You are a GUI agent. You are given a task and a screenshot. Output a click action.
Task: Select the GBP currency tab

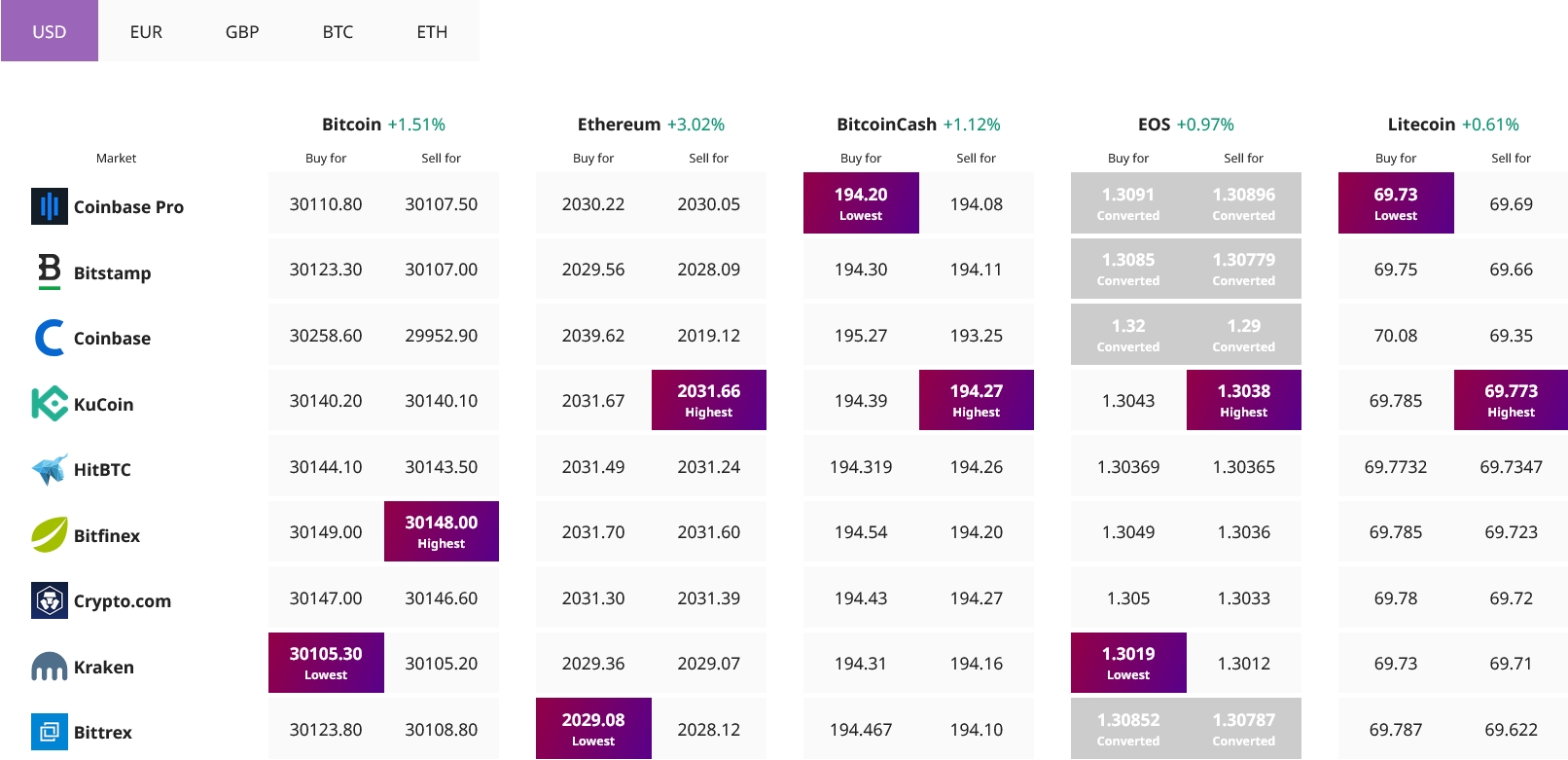[x=242, y=31]
